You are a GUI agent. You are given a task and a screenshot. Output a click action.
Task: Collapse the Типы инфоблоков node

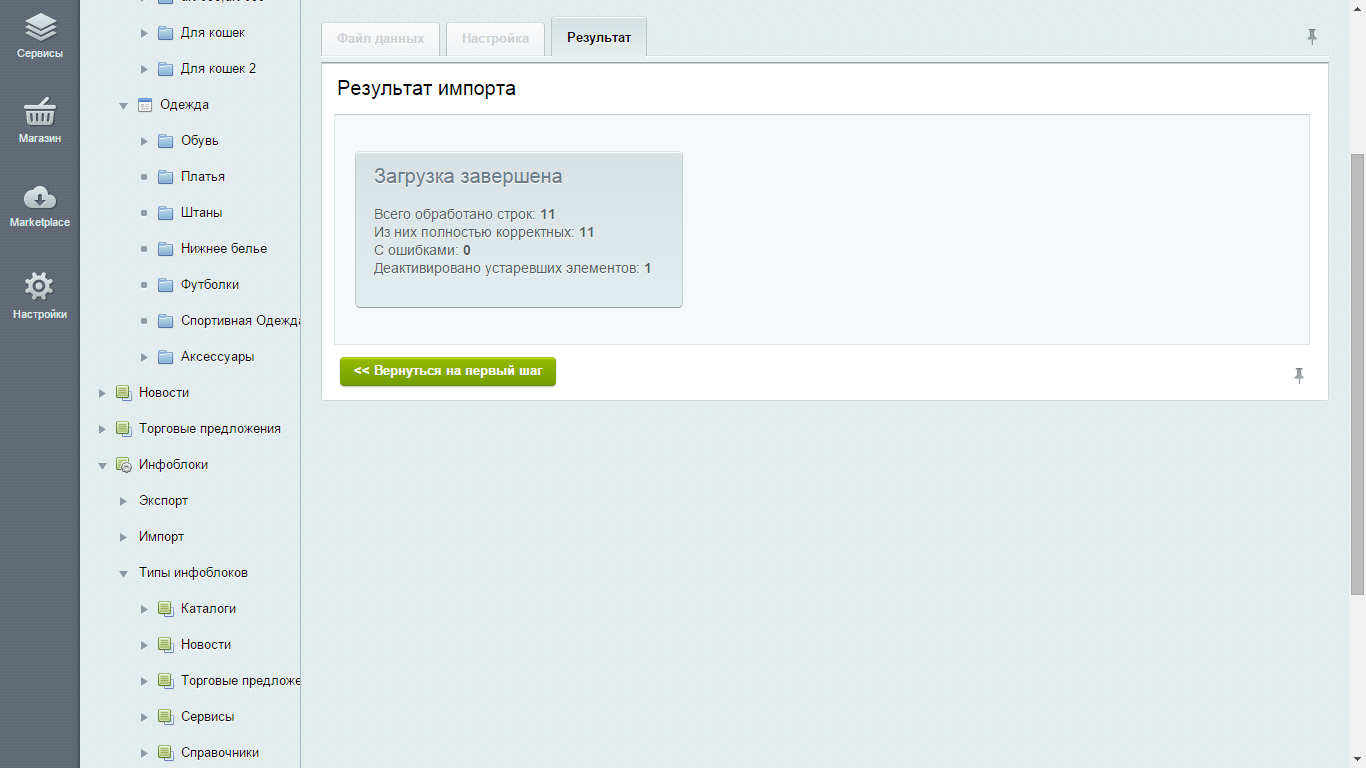click(124, 573)
